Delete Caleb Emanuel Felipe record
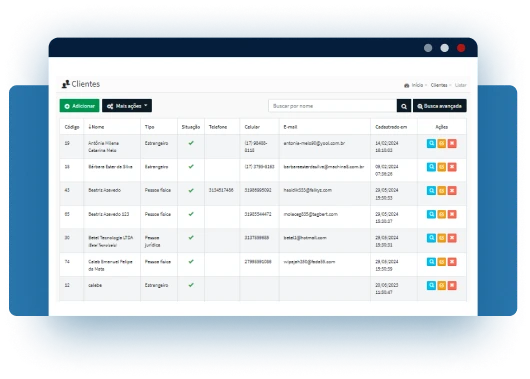Screen dimensions: 530x379 452,262
